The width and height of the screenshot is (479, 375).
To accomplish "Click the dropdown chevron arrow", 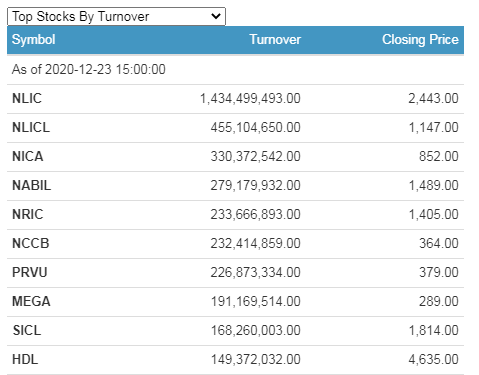I will click(x=216, y=16).
